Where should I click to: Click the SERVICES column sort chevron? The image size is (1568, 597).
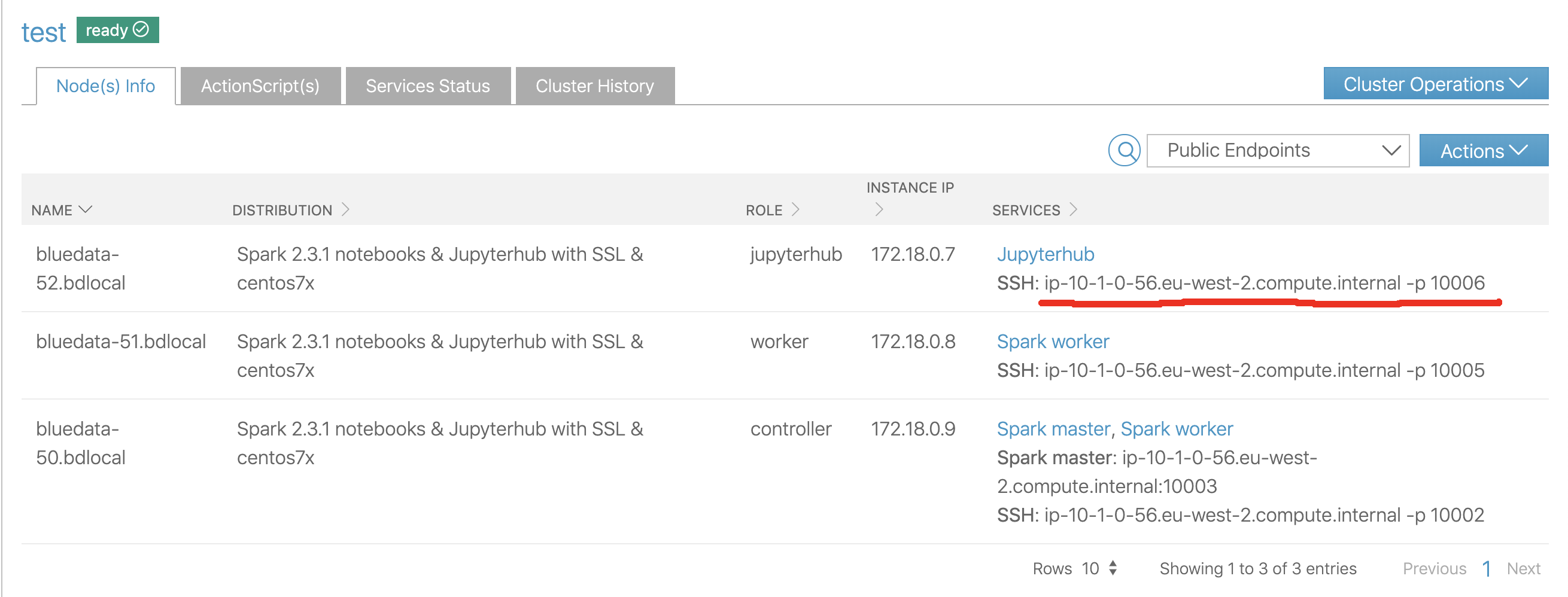1072,209
